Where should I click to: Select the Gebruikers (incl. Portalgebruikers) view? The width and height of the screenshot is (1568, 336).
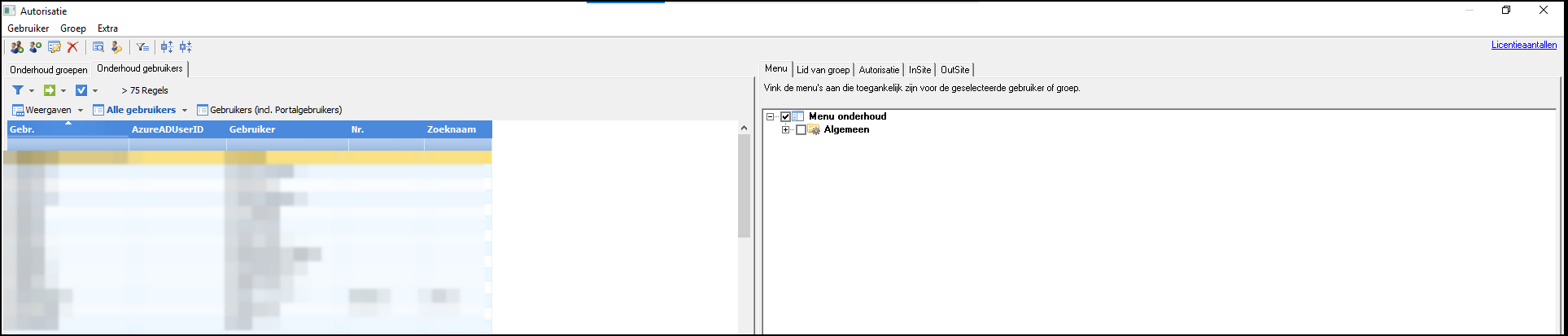tap(269, 110)
